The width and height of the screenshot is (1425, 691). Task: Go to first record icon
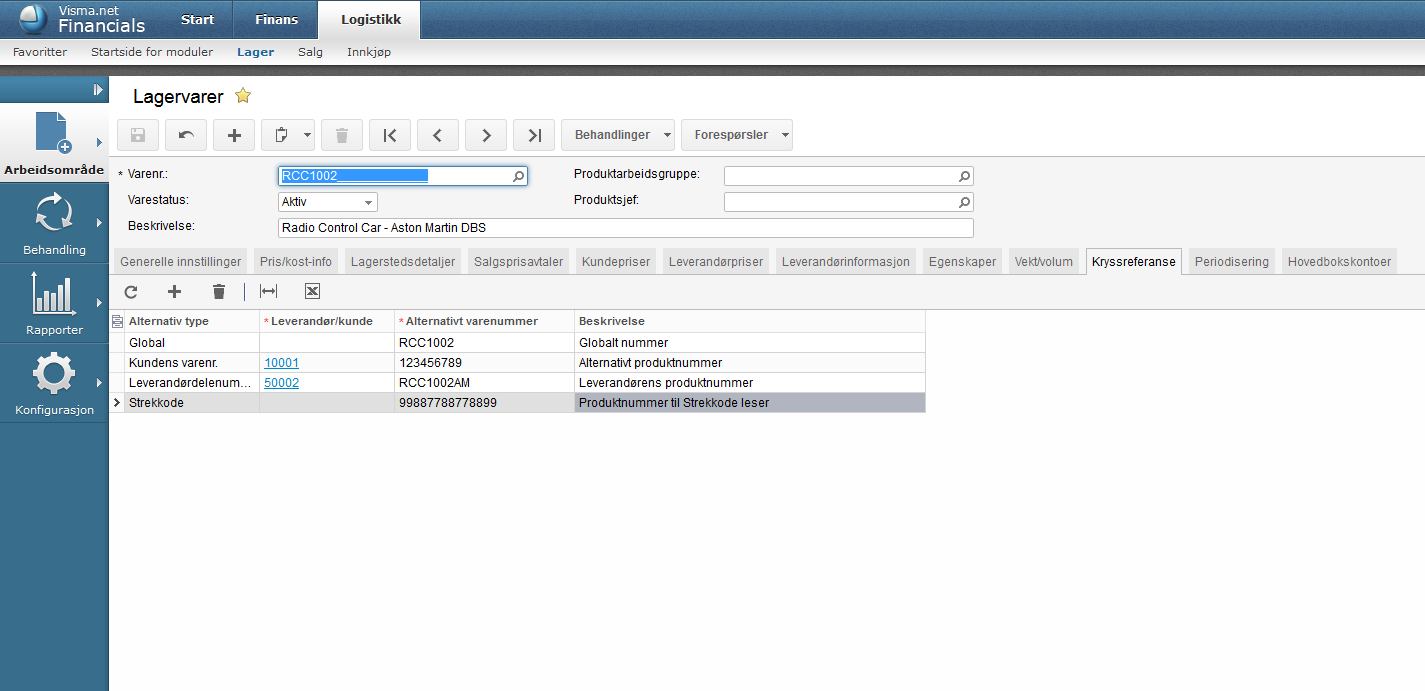(390, 135)
